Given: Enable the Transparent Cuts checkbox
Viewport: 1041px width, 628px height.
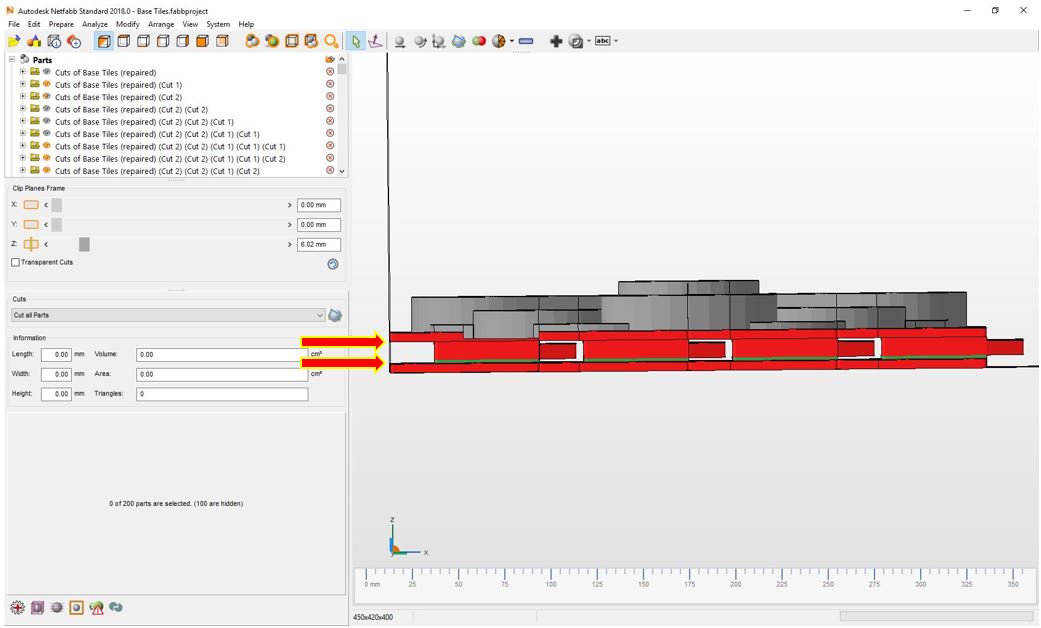Looking at the screenshot, I should coord(15,262).
